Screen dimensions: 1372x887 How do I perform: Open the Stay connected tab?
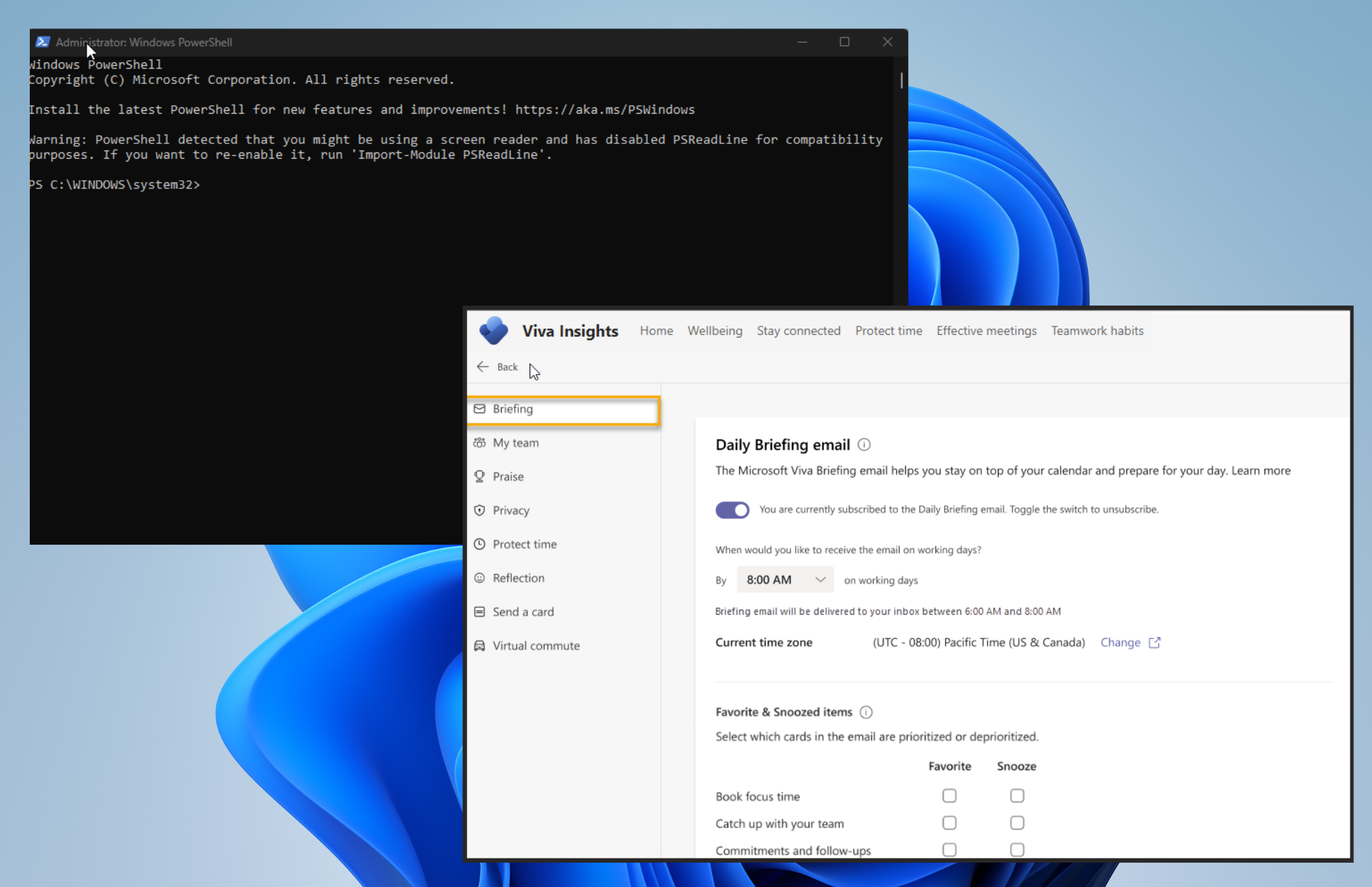pos(798,331)
